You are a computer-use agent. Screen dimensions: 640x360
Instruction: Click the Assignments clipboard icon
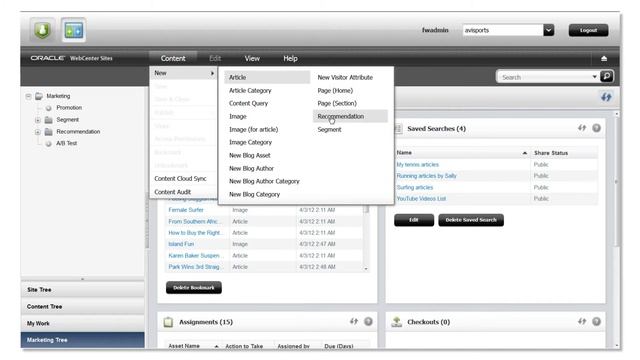168,322
